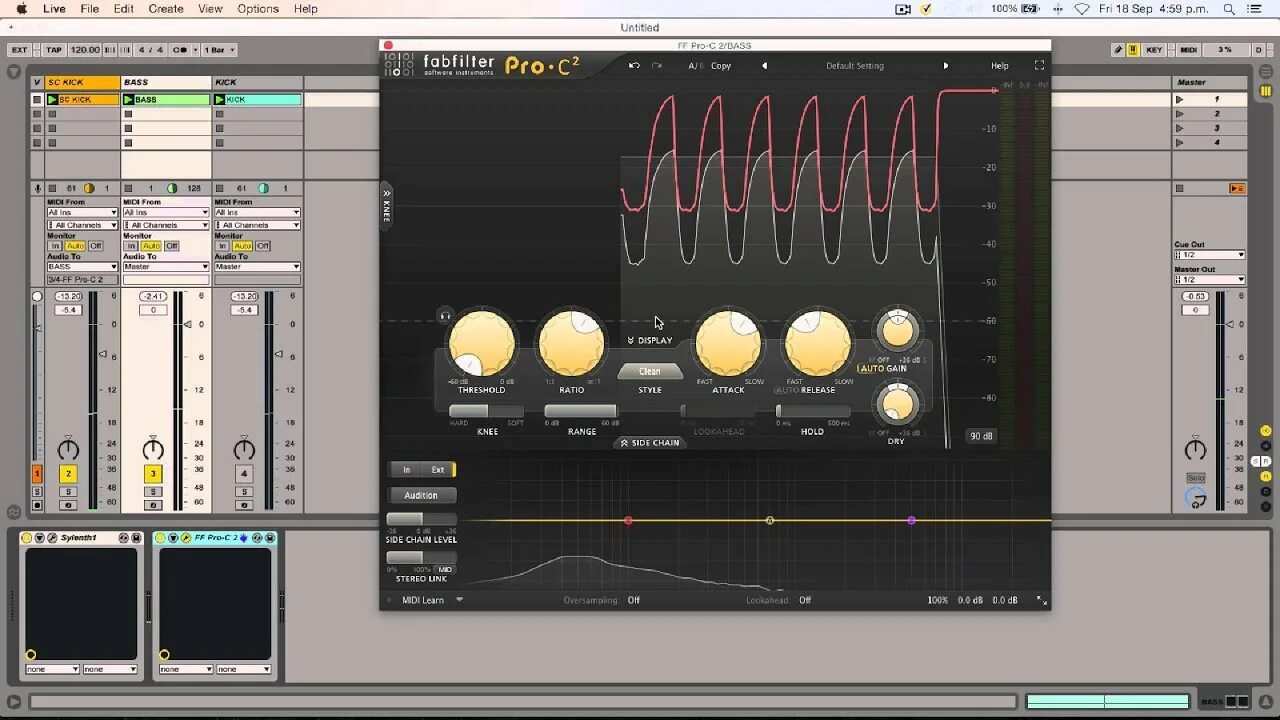
Task: Click the undo arrow in Pro-C 2 header
Action: point(634,66)
